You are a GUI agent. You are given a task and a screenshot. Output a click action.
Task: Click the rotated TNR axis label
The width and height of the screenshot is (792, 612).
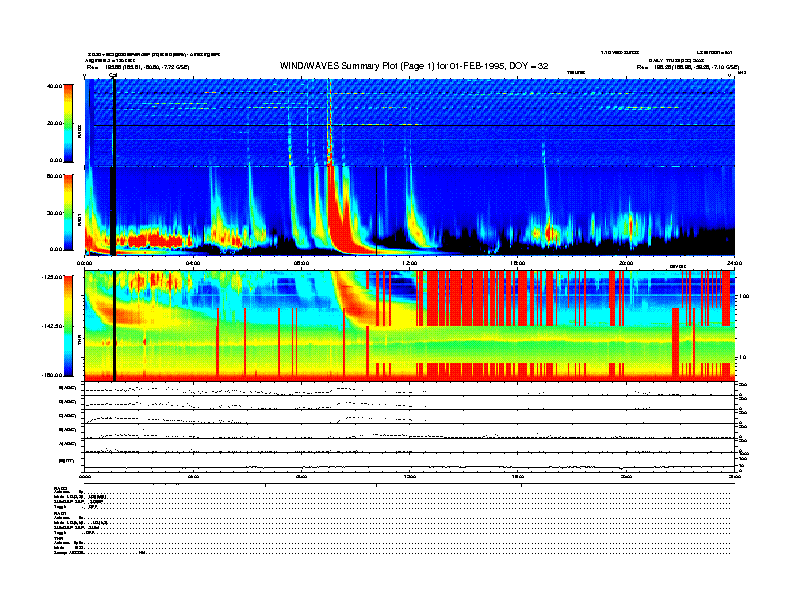click(79, 342)
